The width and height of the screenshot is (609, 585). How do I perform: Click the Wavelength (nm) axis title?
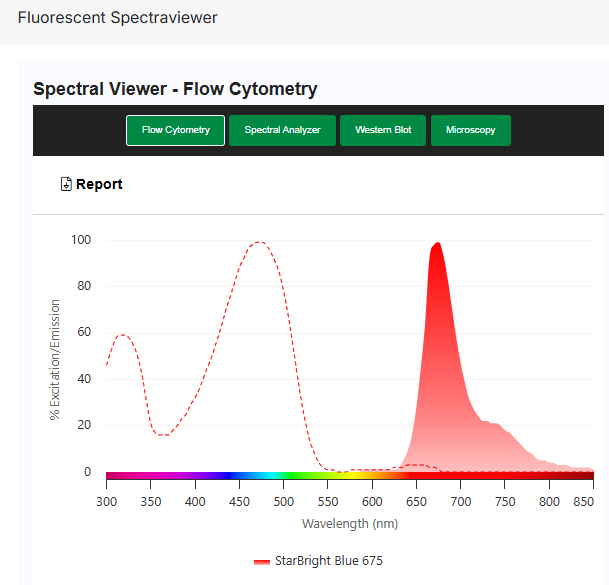click(348, 523)
